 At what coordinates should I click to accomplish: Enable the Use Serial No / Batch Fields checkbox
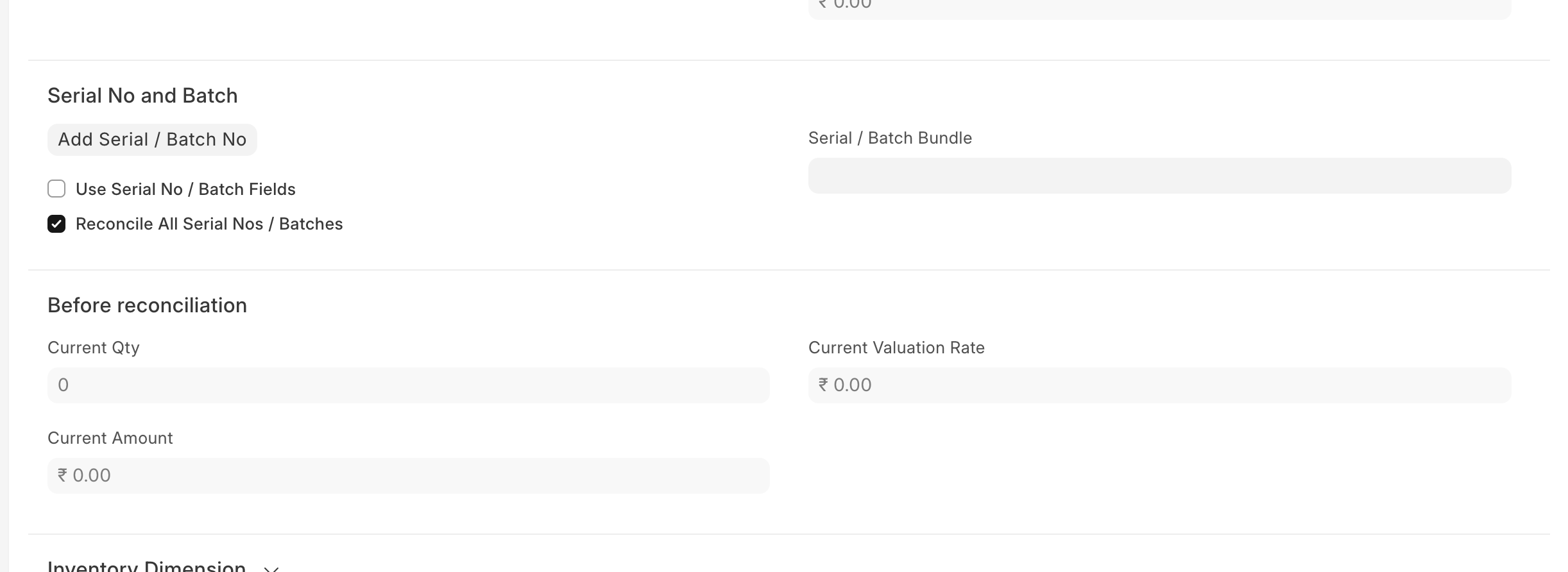(x=56, y=189)
